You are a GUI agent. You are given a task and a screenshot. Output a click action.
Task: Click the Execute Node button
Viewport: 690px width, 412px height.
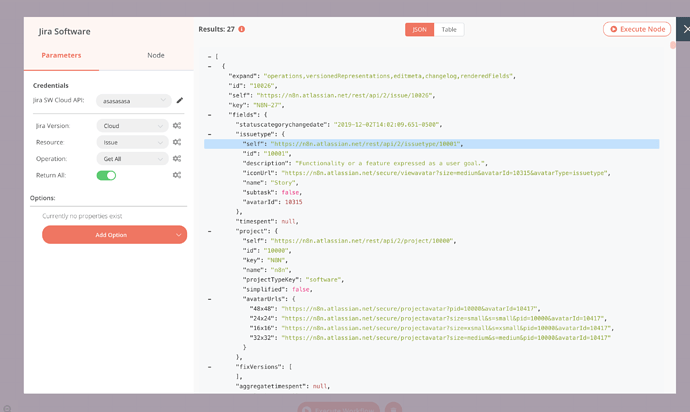pos(637,29)
